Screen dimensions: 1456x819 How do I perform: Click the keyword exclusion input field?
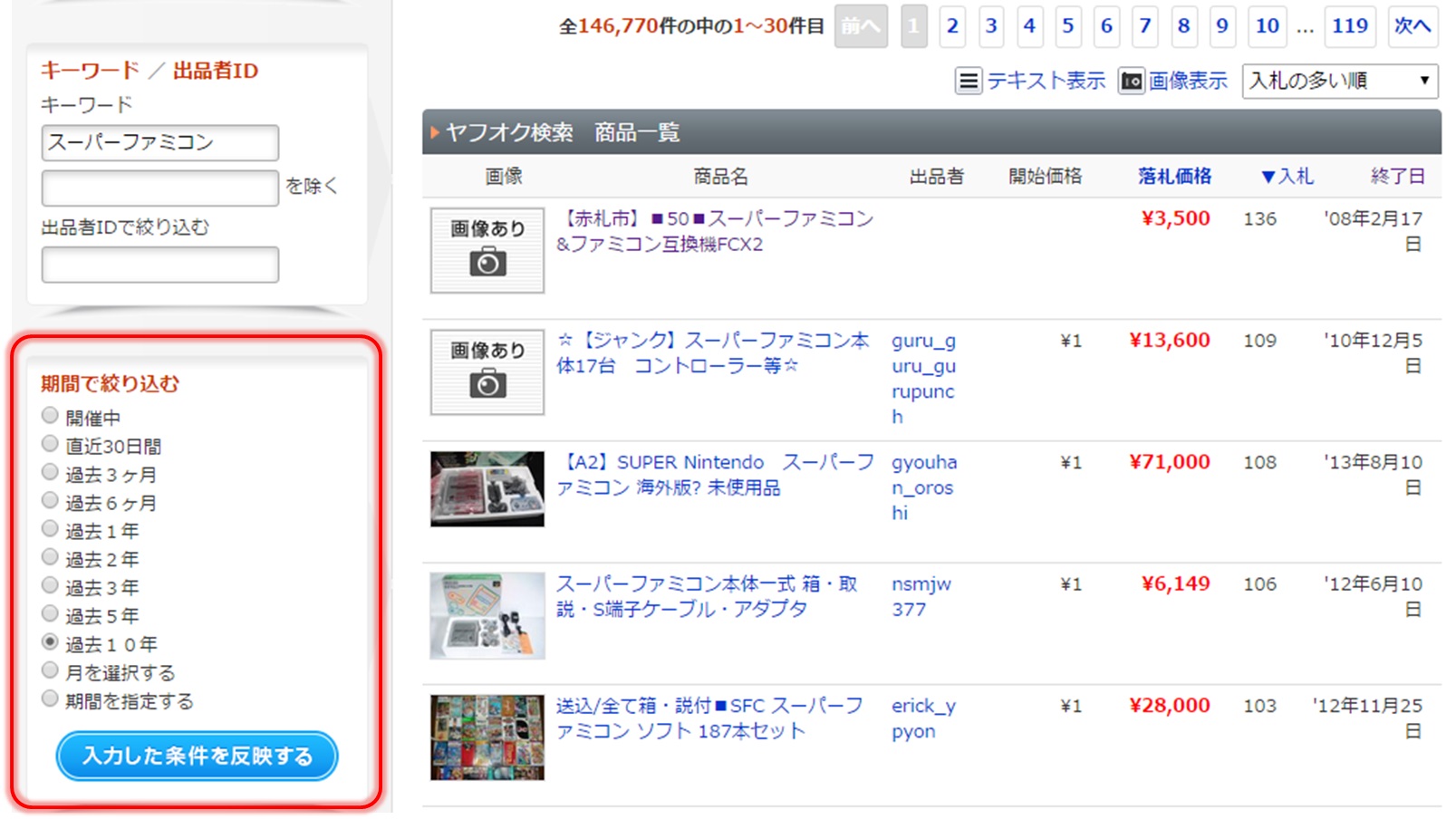[x=160, y=188]
